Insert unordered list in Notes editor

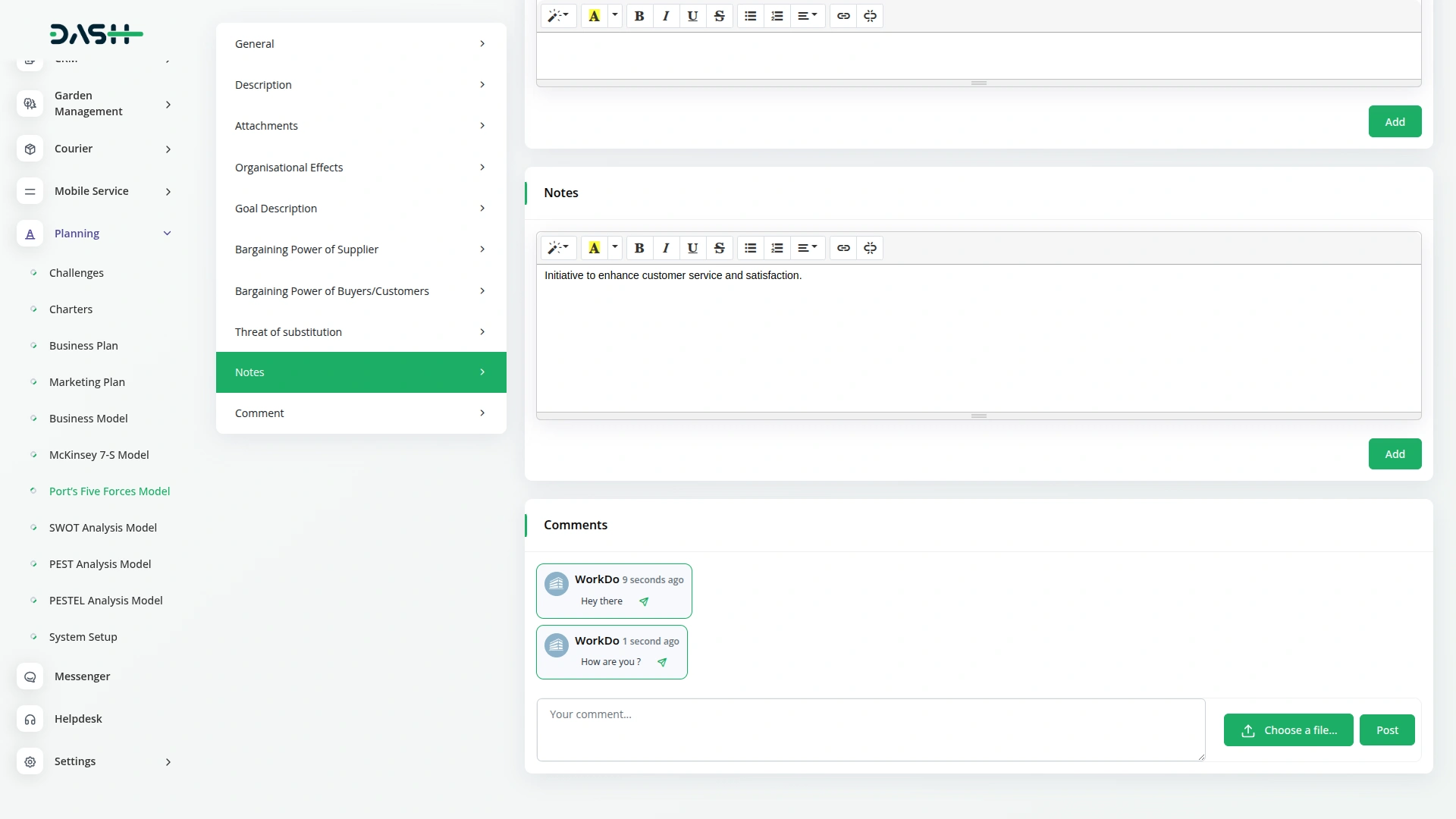tap(750, 248)
